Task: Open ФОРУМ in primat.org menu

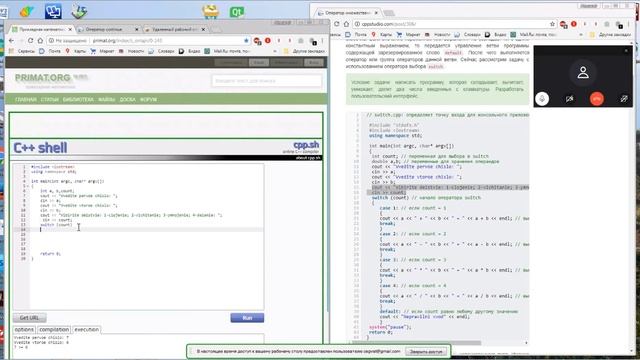Action: 148,100
